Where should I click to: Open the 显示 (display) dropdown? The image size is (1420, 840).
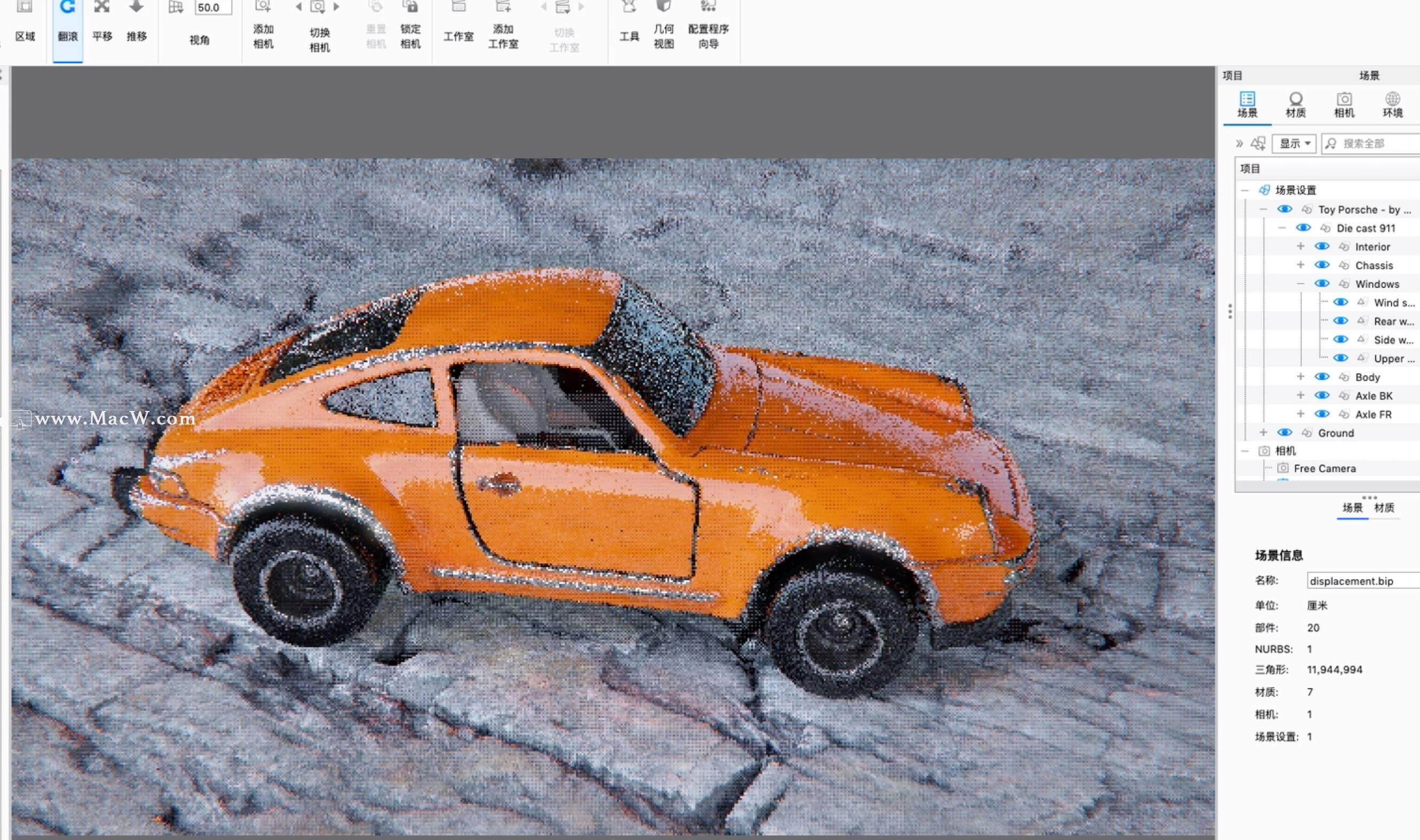pos(1293,143)
